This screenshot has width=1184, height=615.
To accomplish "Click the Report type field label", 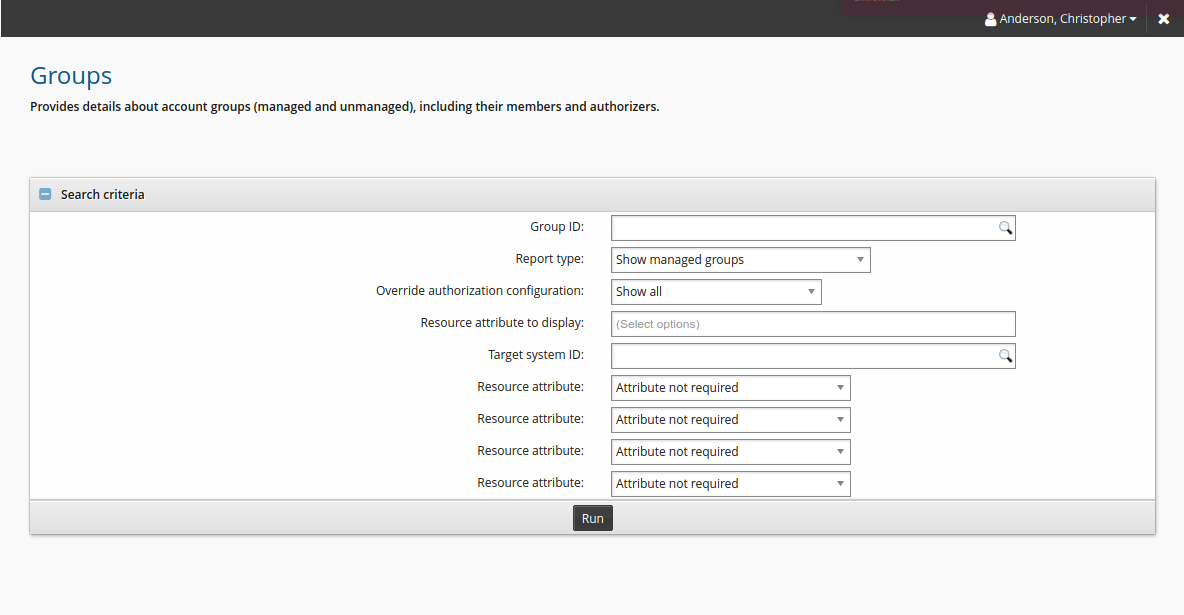I will [x=549, y=259].
